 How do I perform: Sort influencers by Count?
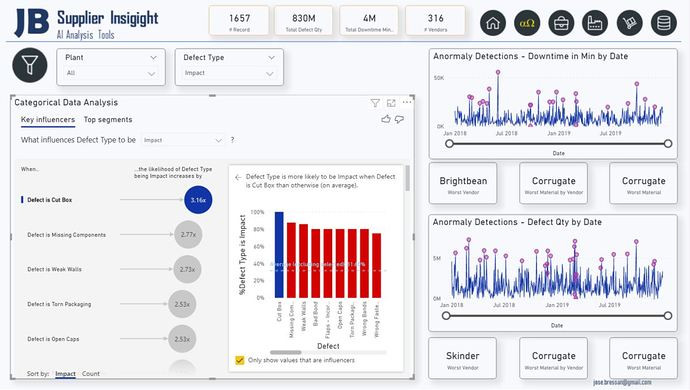tap(91, 374)
